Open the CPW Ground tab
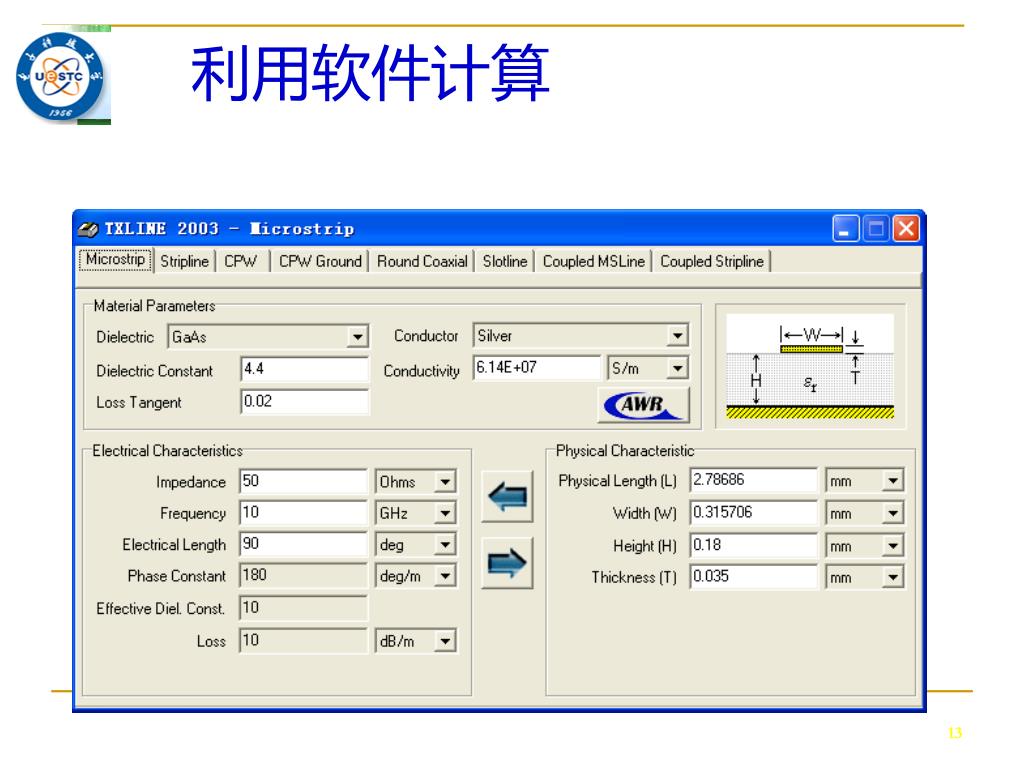 (320, 261)
